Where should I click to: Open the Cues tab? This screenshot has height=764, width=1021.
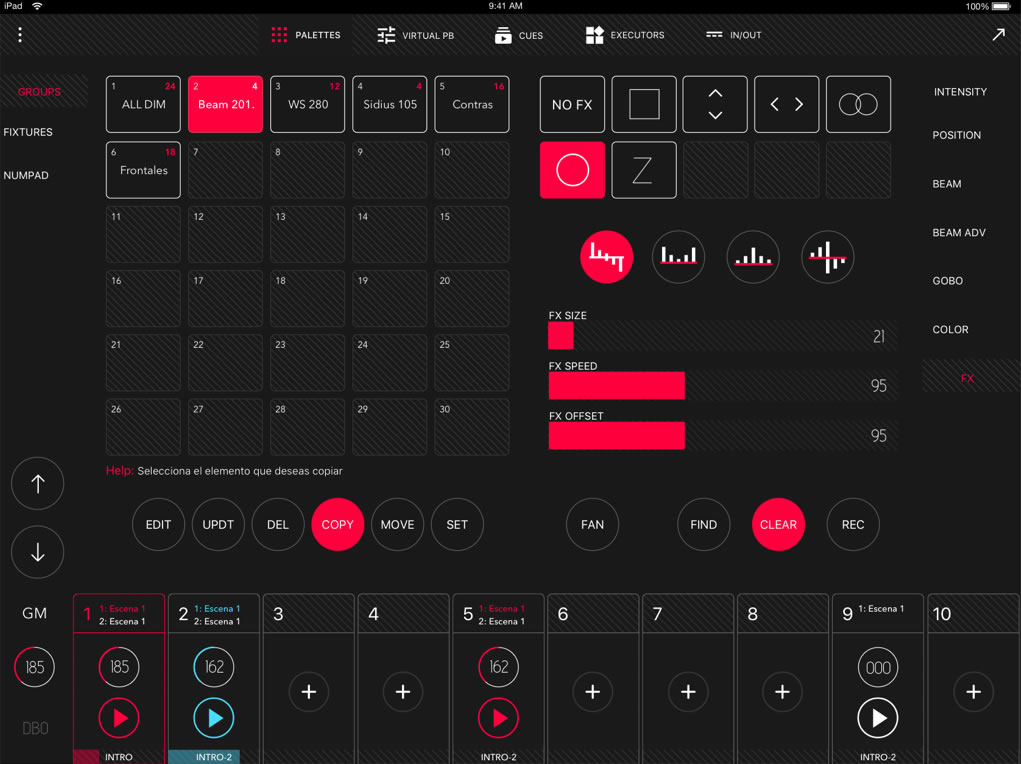click(519, 35)
